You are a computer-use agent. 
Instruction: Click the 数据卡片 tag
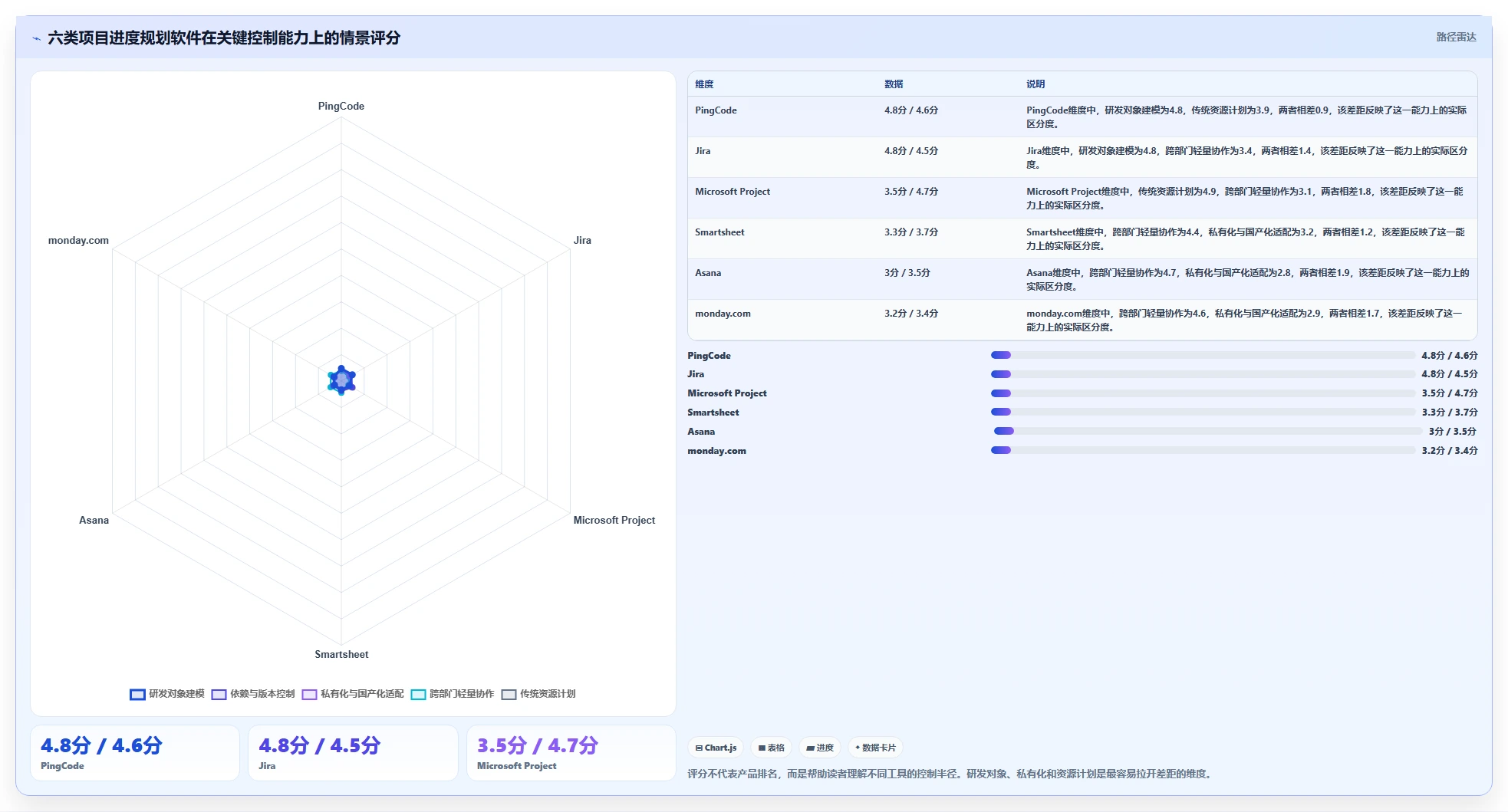click(x=875, y=748)
